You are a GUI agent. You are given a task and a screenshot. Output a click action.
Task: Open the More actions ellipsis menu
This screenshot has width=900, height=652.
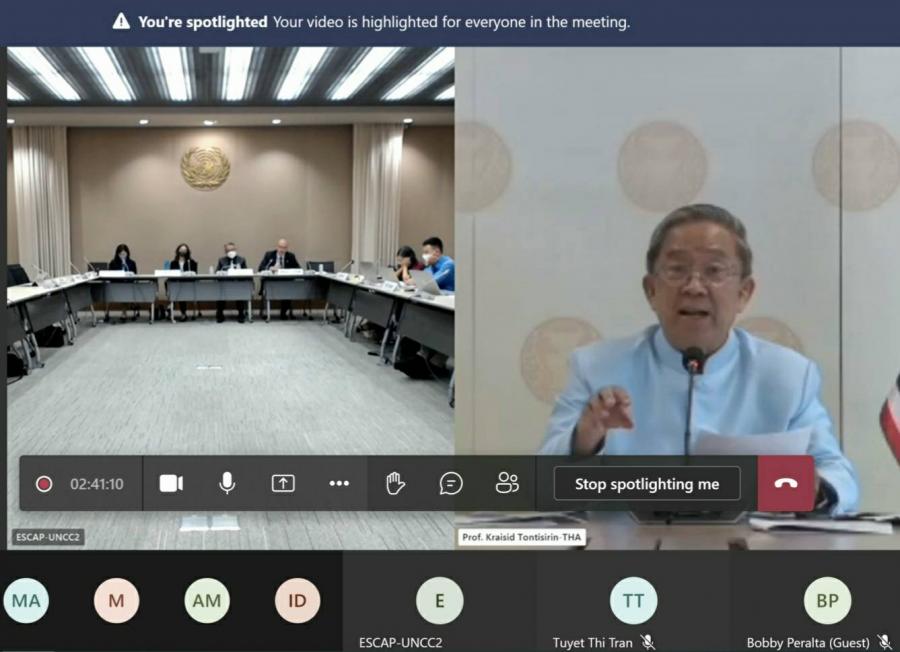[x=339, y=484]
